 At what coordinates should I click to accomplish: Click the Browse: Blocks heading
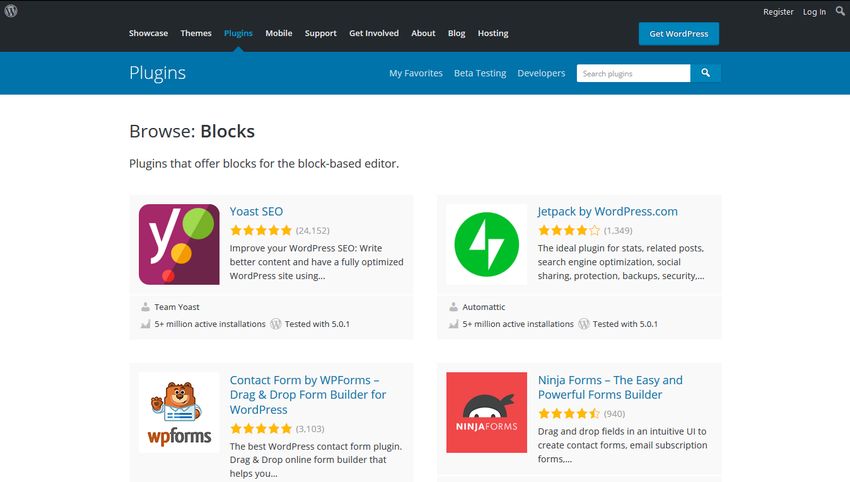pyautogui.click(x=192, y=131)
